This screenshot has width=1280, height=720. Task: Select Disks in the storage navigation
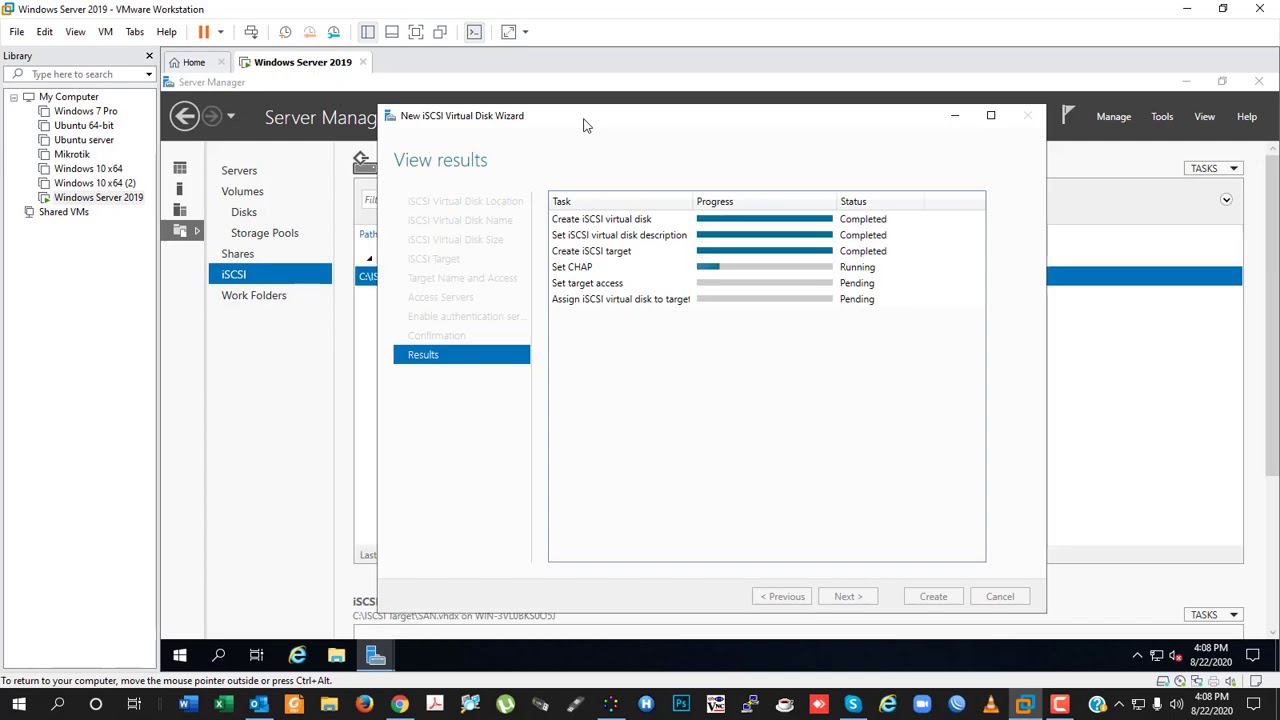244,212
